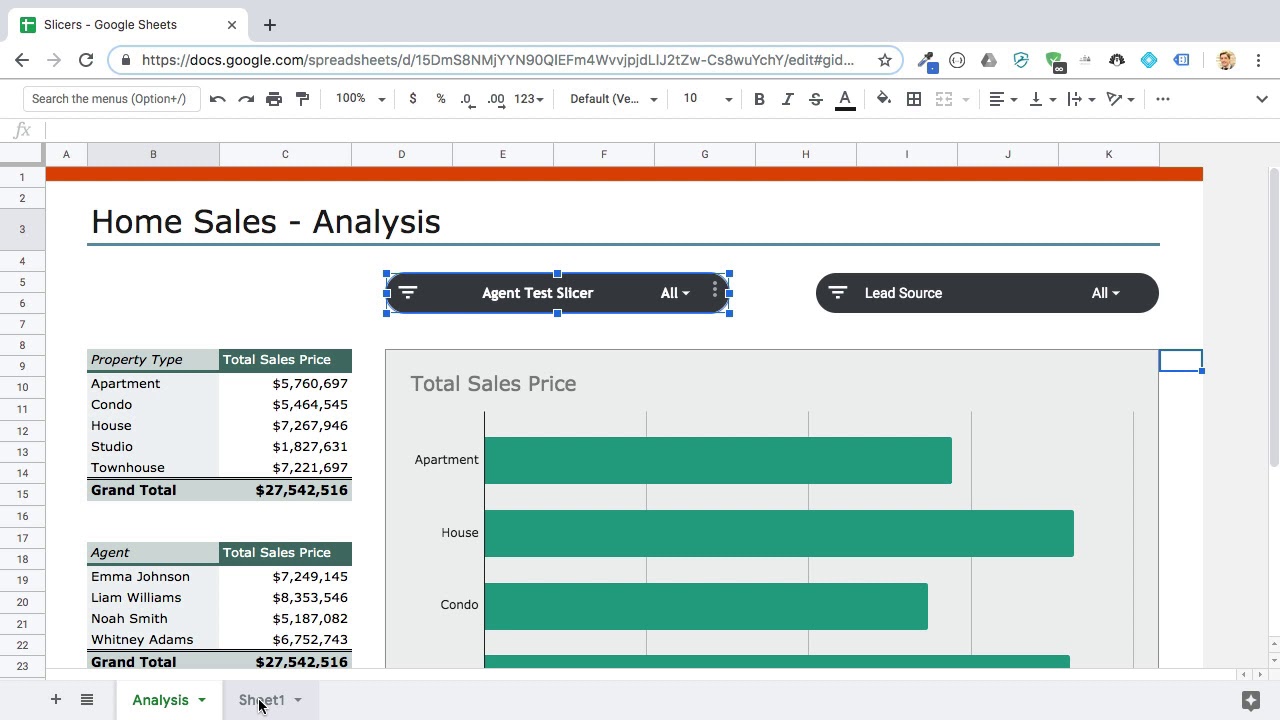Bookmark this page star icon
Screen dimensions: 1280x720
885,60
